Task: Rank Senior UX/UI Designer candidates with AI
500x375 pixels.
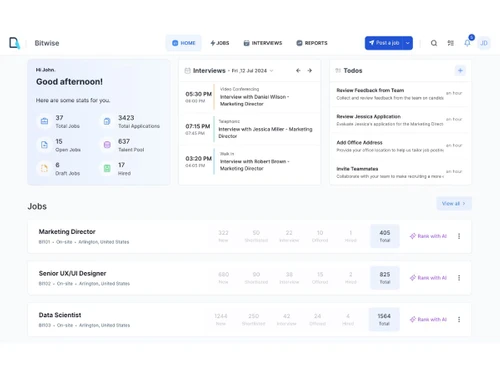Action: point(428,278)
